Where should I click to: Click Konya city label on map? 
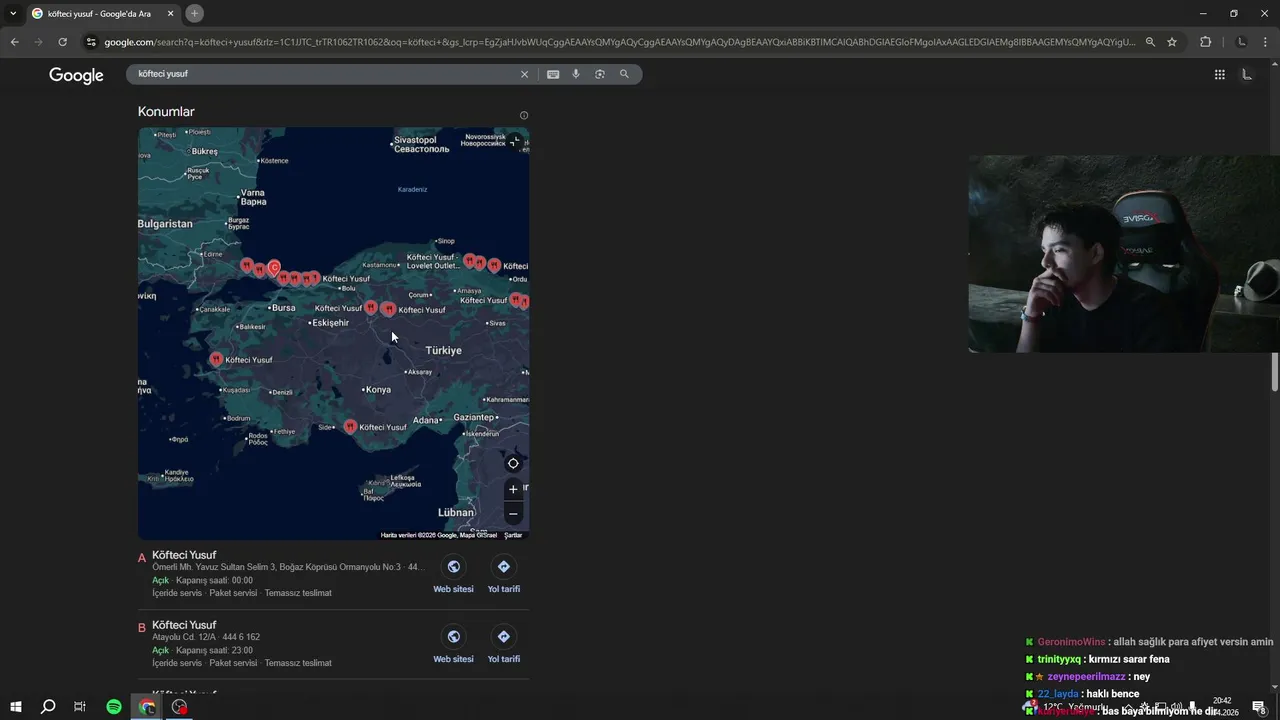(x=378, y=390)
